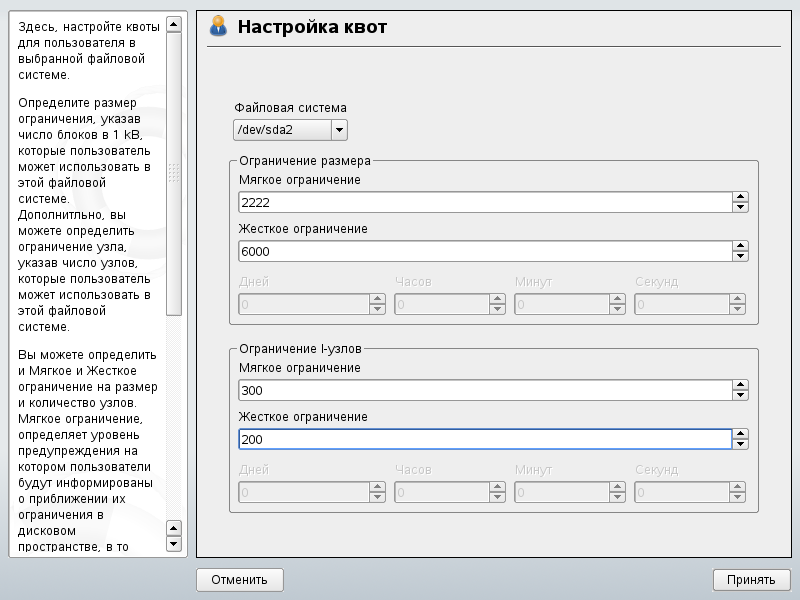Click the help panel vertical scrollbar handle
Image resolution: width=800 pixels, height=600 pixels.
coord(173,173)
